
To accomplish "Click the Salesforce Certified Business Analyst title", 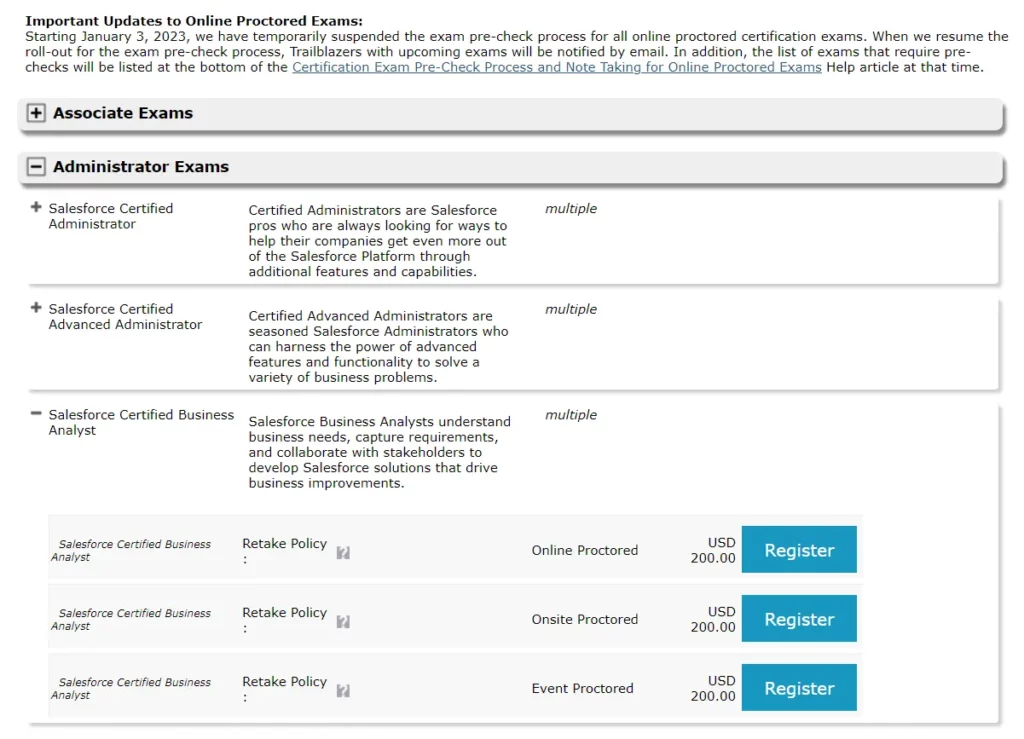I will 141,422.
